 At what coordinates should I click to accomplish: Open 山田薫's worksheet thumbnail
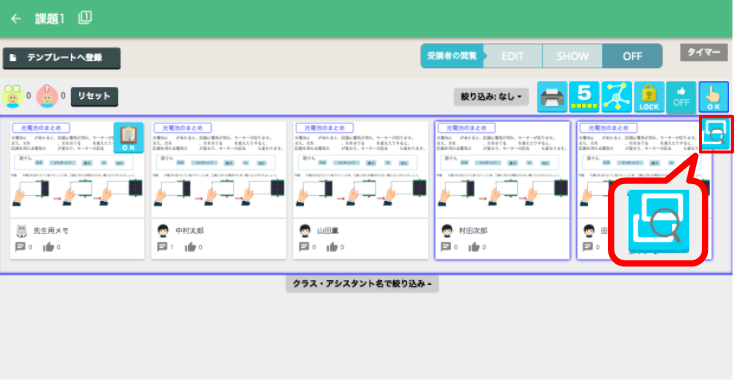point(361,169)
